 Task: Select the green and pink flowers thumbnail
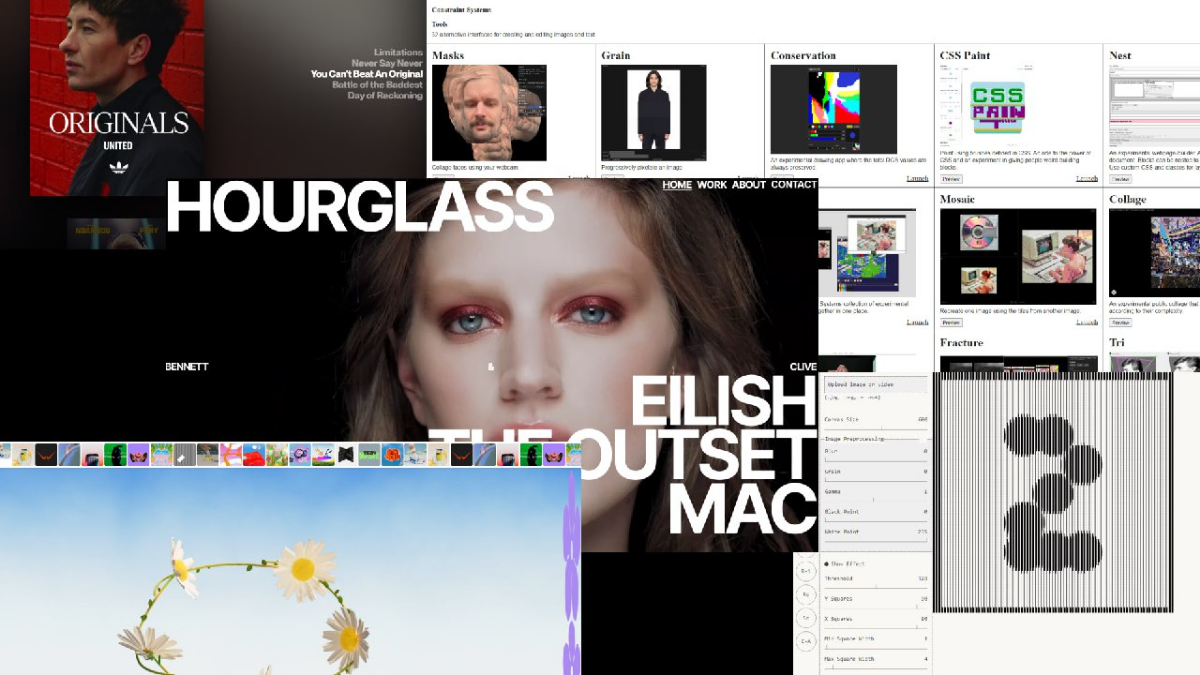click(277, 455)
